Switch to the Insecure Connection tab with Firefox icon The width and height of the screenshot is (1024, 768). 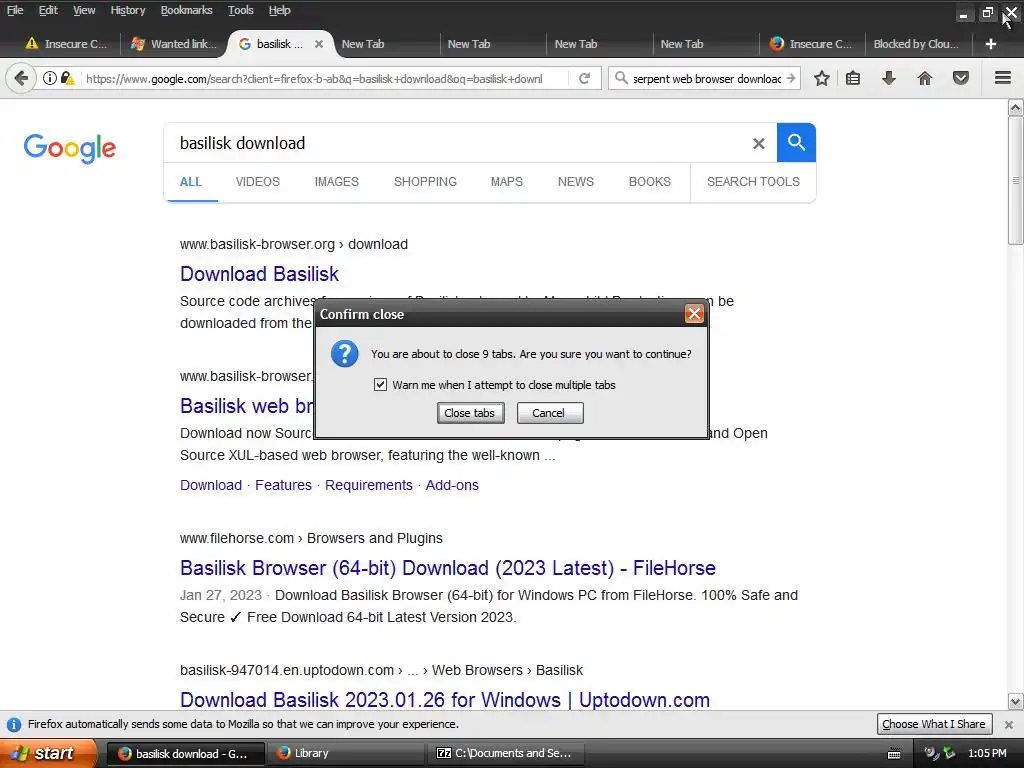[811, 44]
